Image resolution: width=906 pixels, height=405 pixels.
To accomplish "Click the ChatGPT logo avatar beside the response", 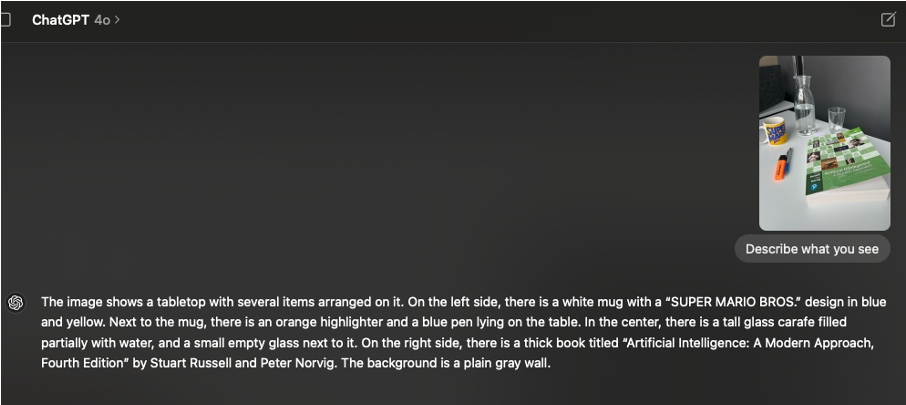I will coord(16,302).
